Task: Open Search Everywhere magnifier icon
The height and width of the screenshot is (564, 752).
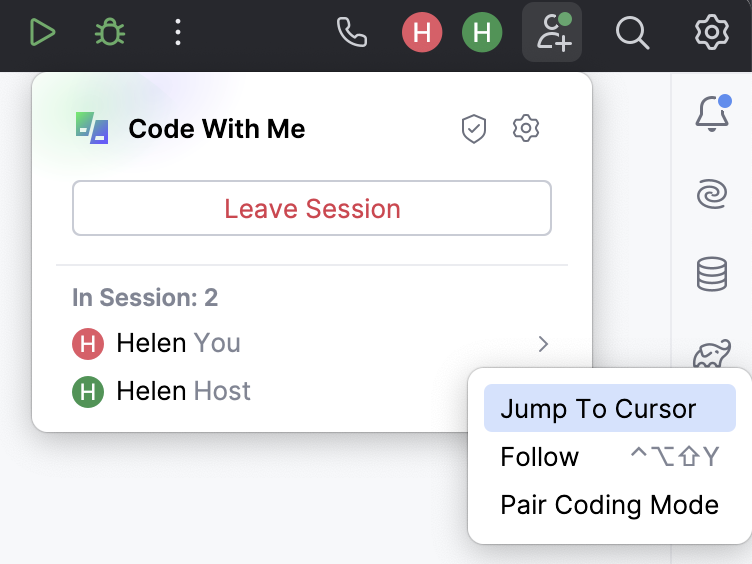Action: click(632, 33)
